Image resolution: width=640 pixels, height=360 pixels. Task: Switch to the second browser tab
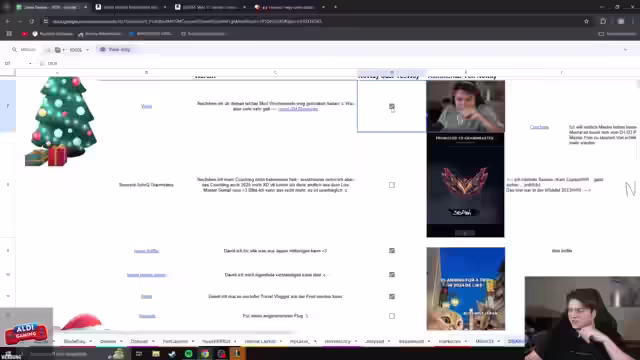[x=131, y=7]
